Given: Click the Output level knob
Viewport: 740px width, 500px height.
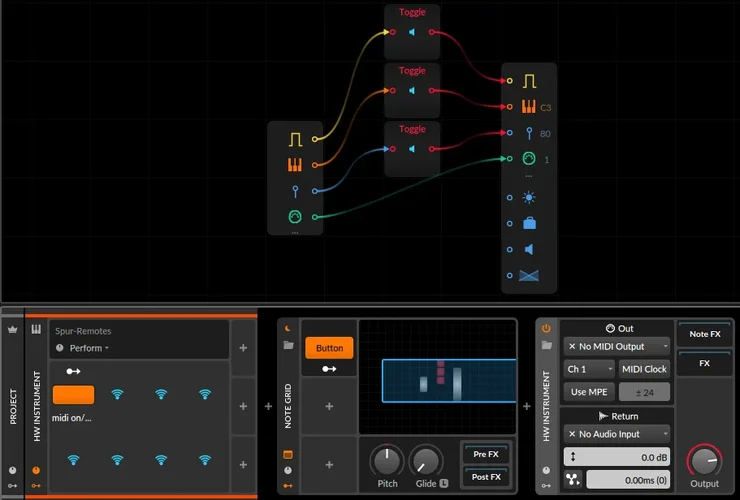Looking at the screenshot, I should click(704, 461).
